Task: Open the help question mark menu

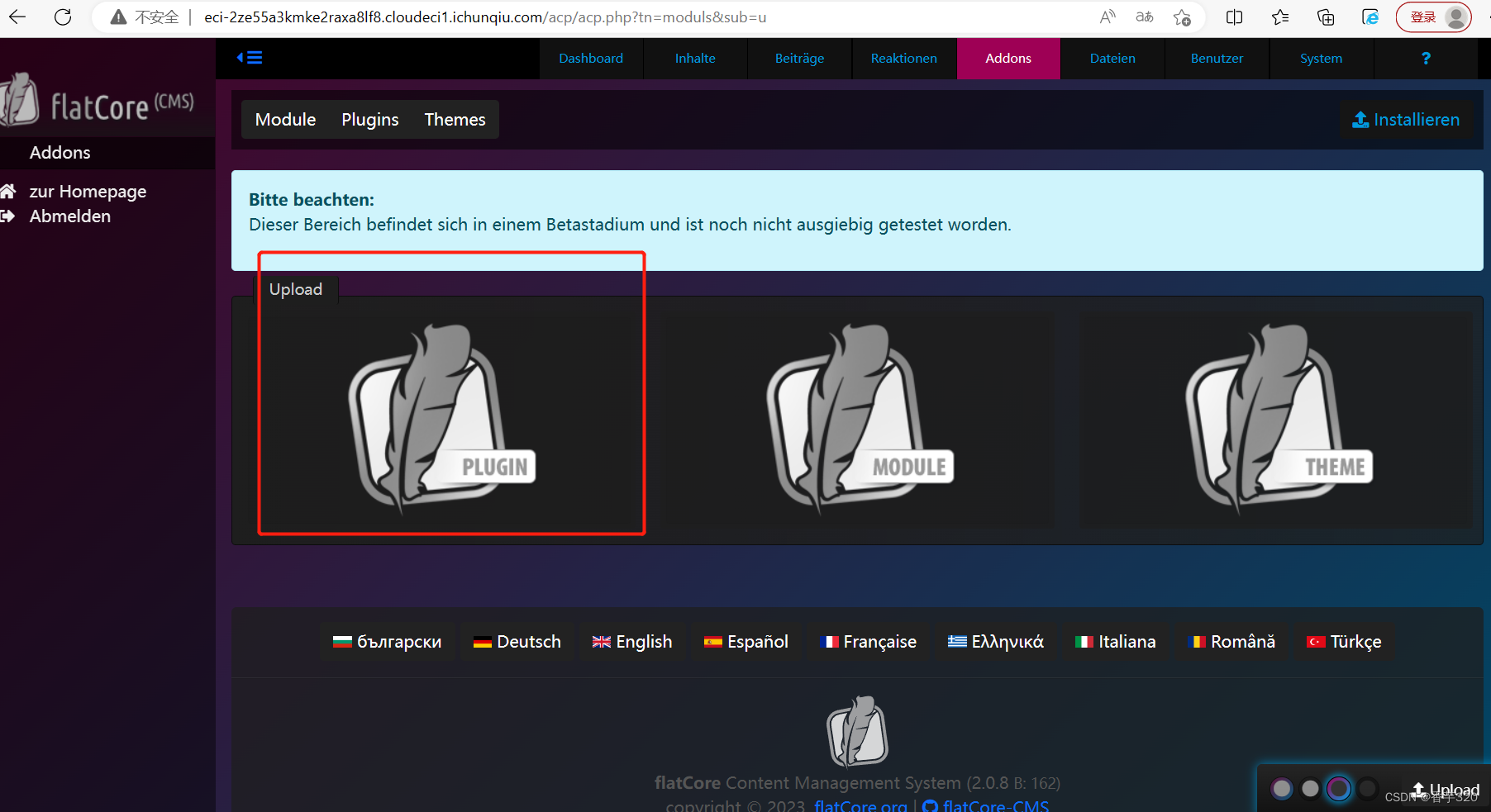Action: pos(1426,58)
